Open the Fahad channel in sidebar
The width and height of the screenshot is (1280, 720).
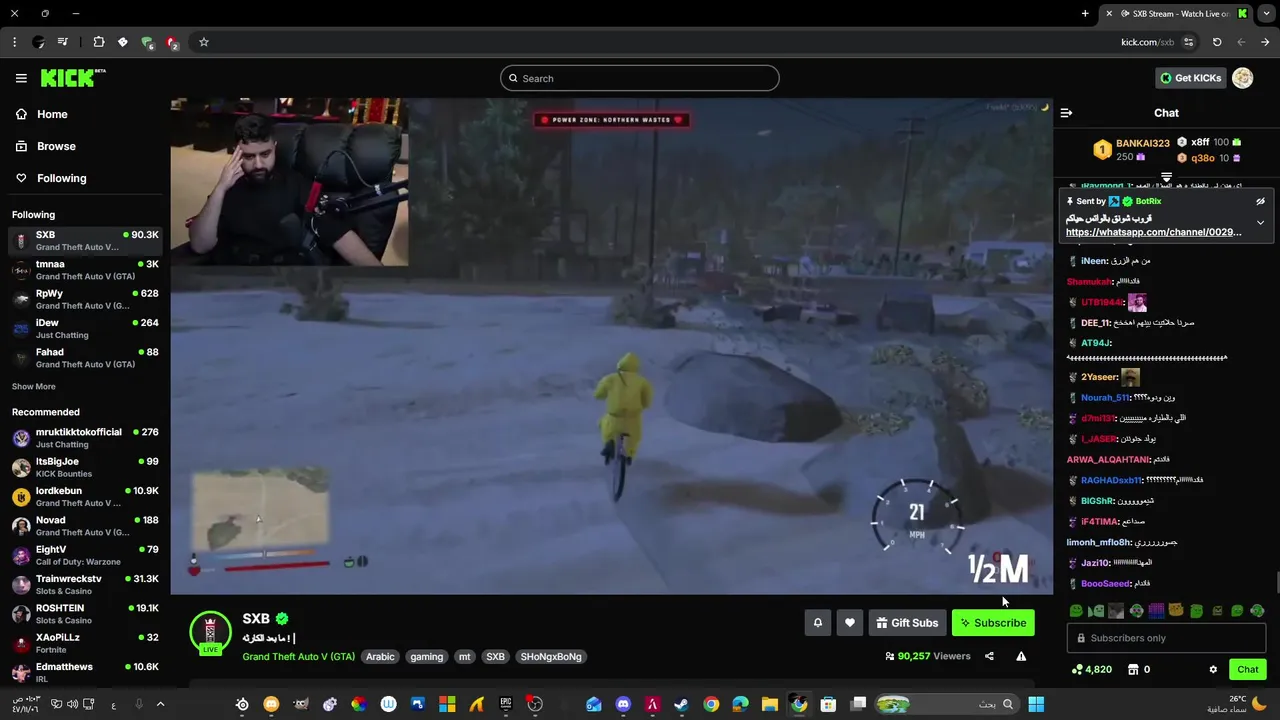(x=85, y=358)
